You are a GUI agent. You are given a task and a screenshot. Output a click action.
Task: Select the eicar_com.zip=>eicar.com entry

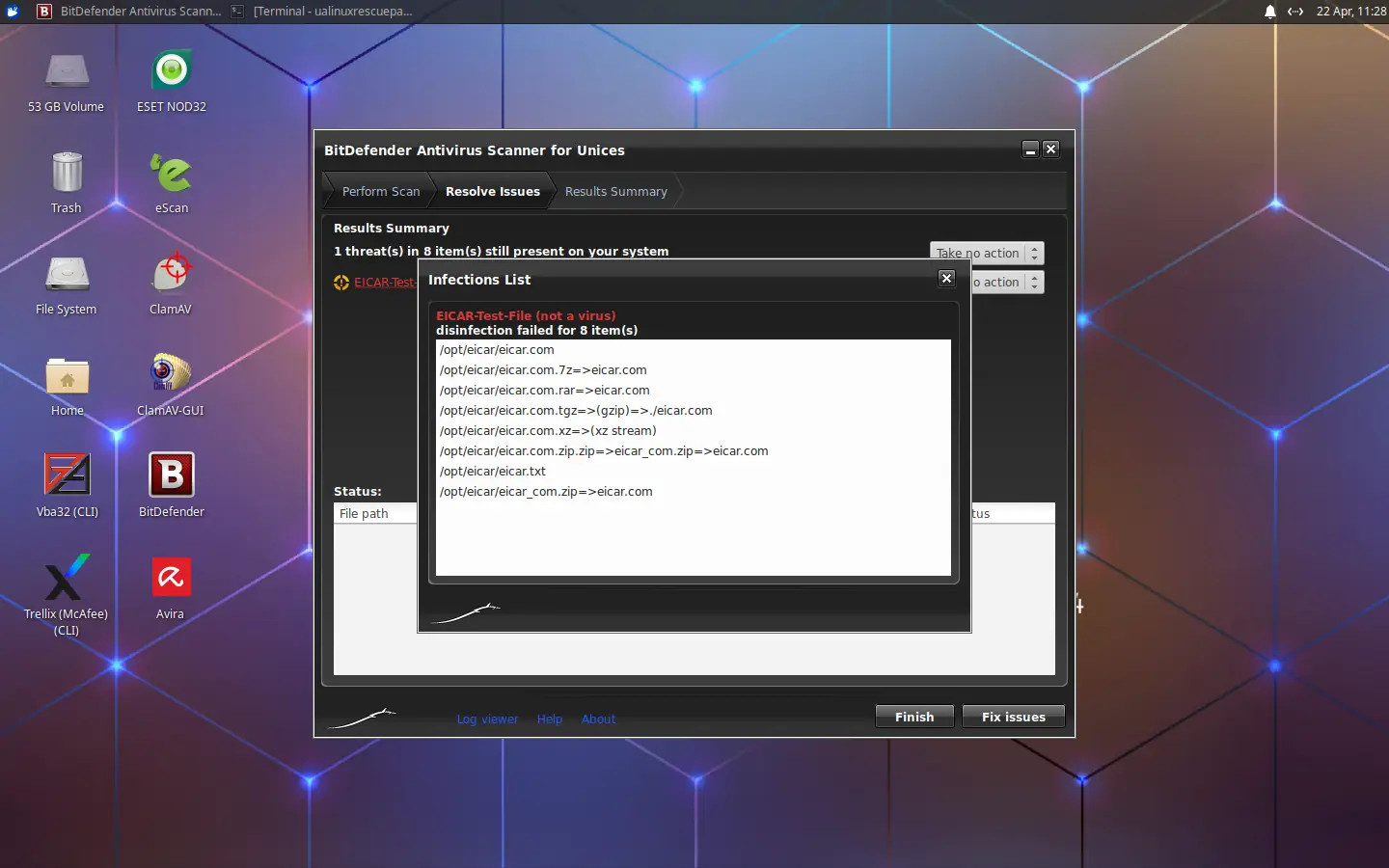tap(694, 492)
